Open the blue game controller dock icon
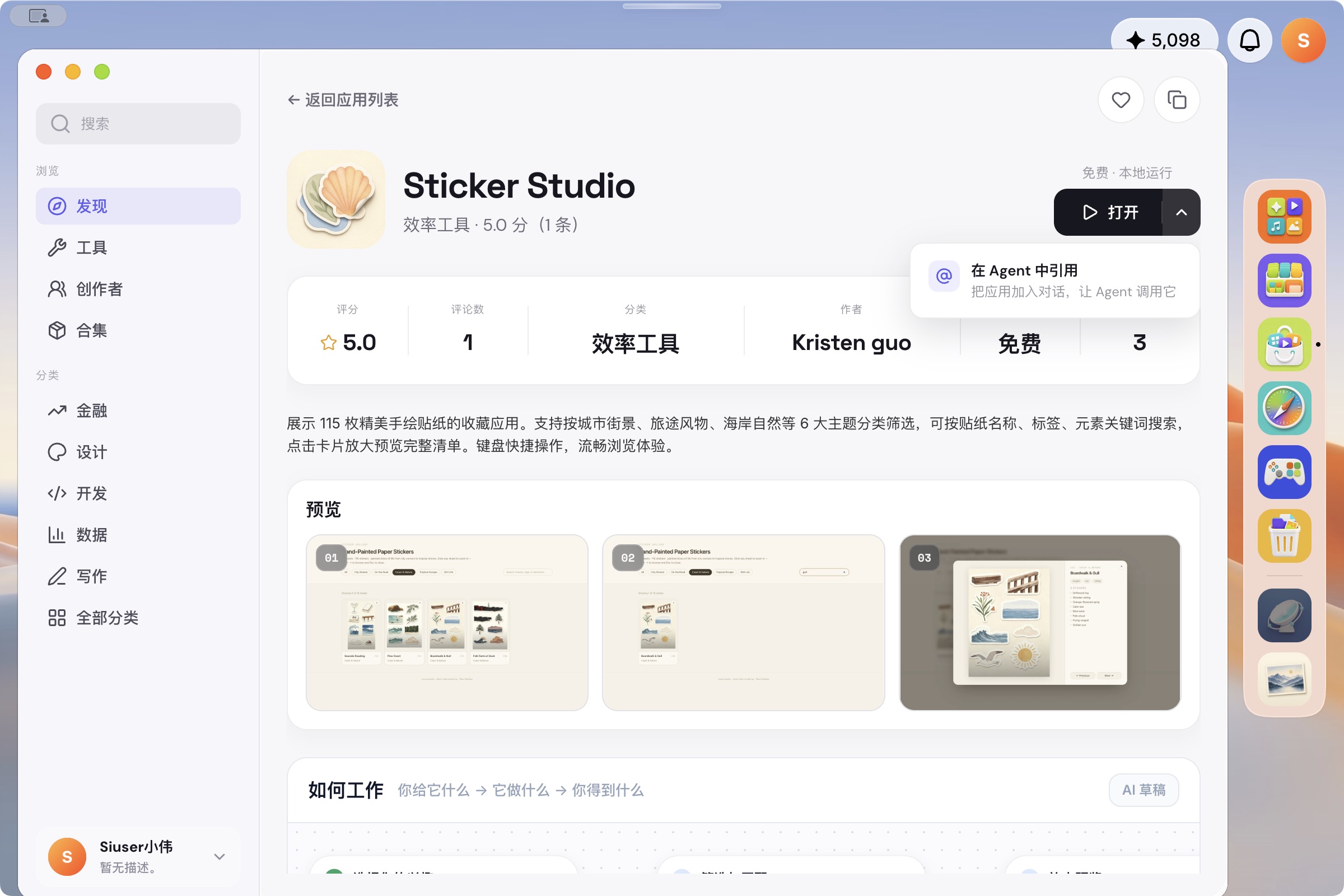The image size is (1344, 896). 1284,472
